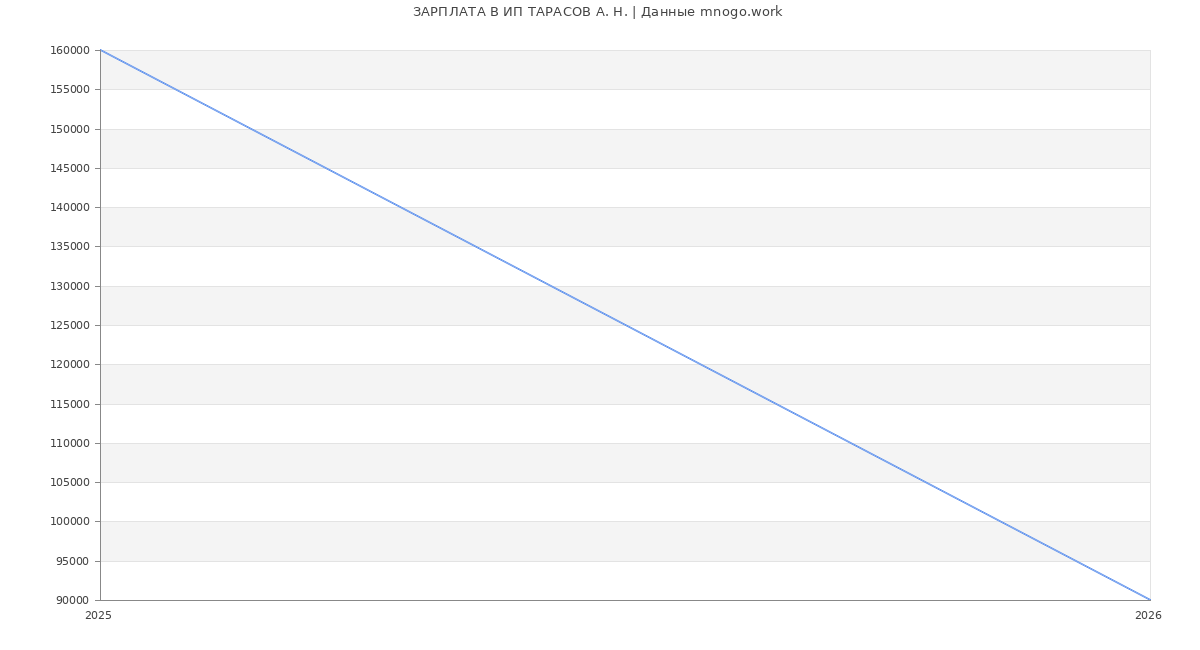This screenshot has width=1200, height=650.
Task: Click the 135000 y-axis label
Action: click(x=70, y=247)
